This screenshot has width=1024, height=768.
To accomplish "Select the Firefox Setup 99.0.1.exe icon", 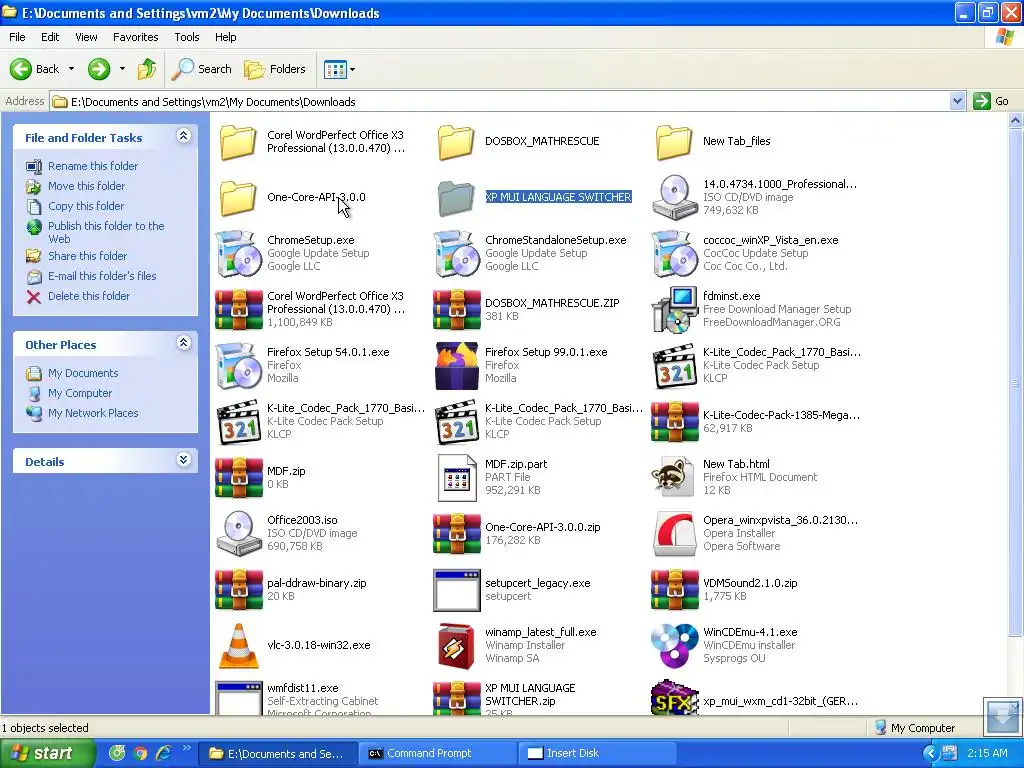I will pyautogui.click(x=456, y=366).
